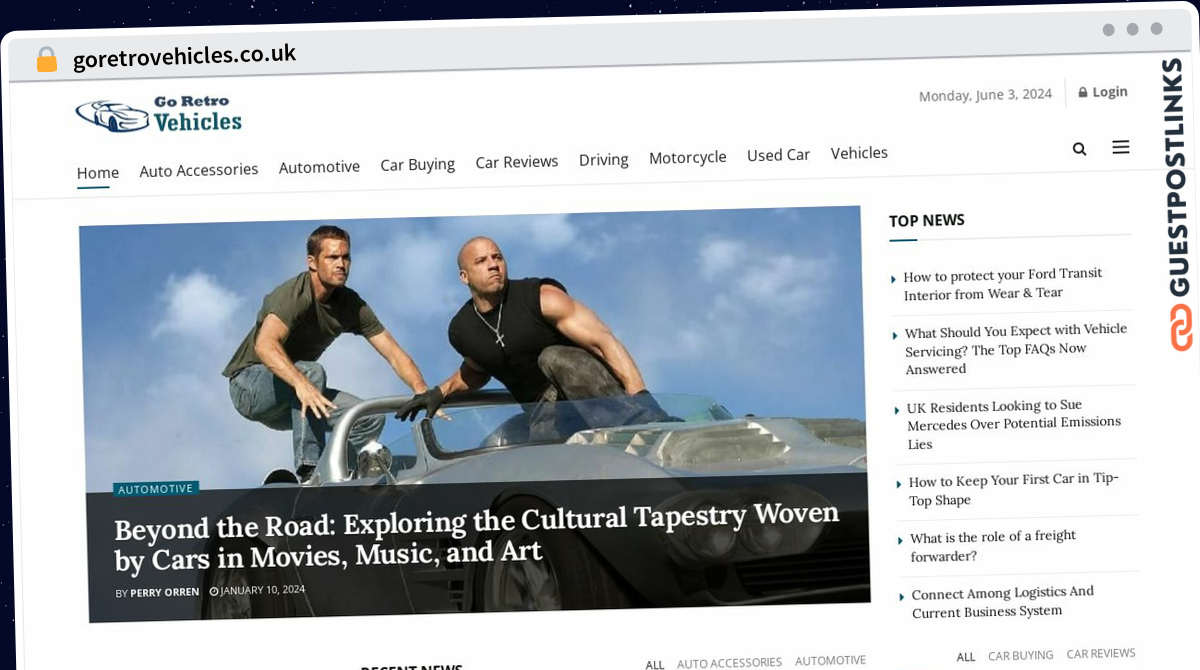Open the Beyond the Road article headline

tap(476, 534)
